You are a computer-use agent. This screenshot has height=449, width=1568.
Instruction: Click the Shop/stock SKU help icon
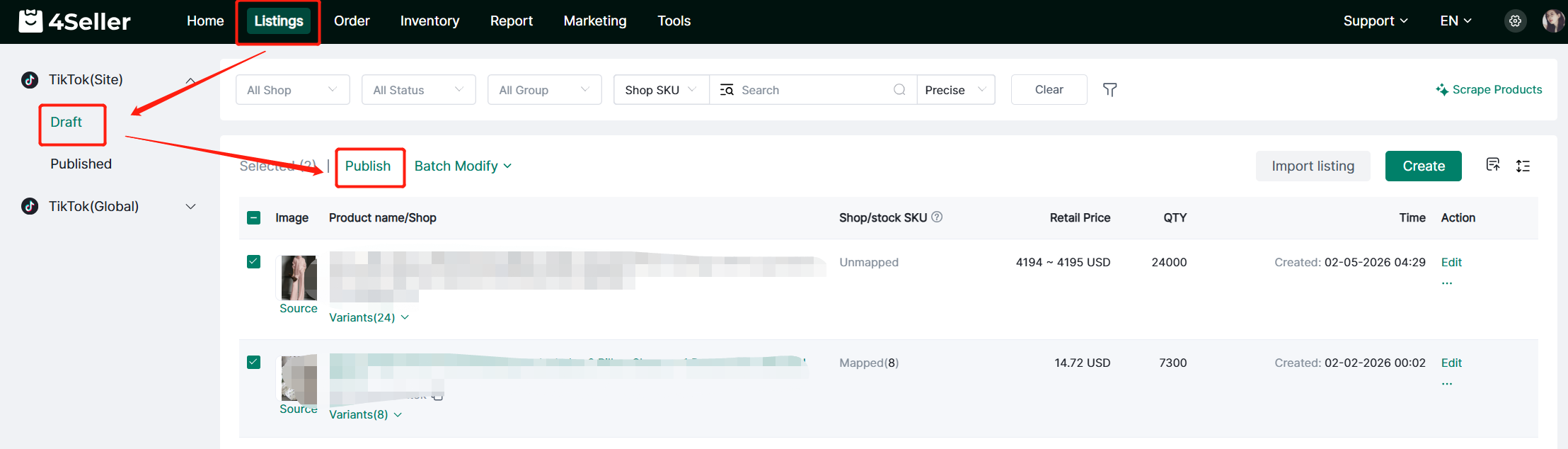click(937, 217)
